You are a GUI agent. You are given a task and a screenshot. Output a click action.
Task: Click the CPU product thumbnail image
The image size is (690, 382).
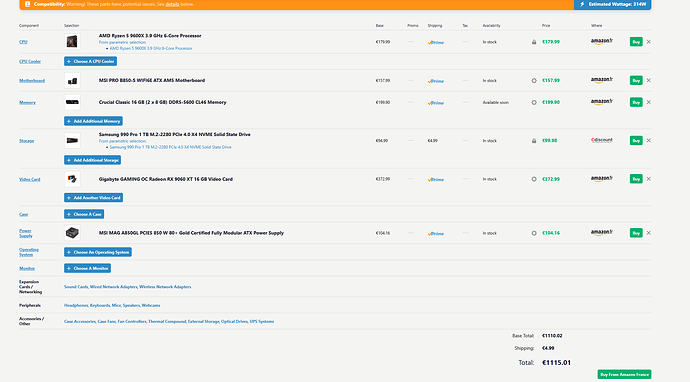(72, 42)
